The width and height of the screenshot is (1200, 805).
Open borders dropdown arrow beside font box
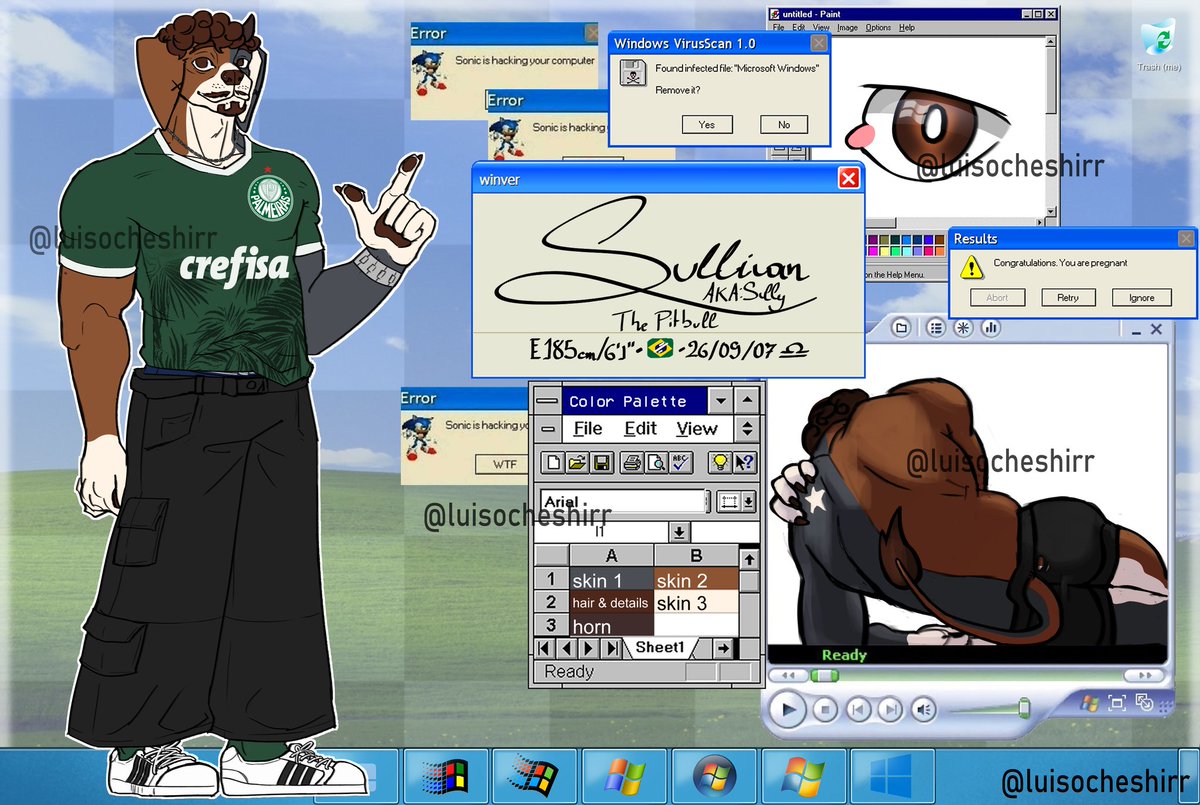coord(748,501)
